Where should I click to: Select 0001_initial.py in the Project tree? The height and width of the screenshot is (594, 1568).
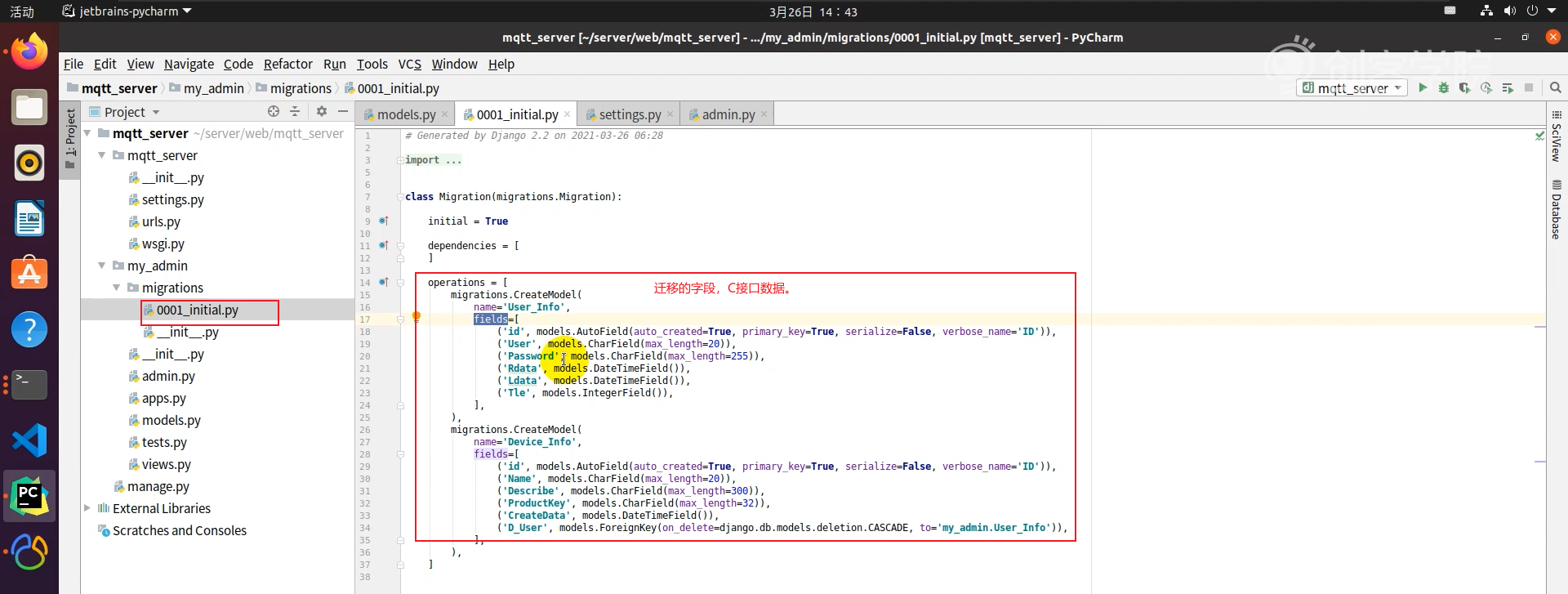197,310
